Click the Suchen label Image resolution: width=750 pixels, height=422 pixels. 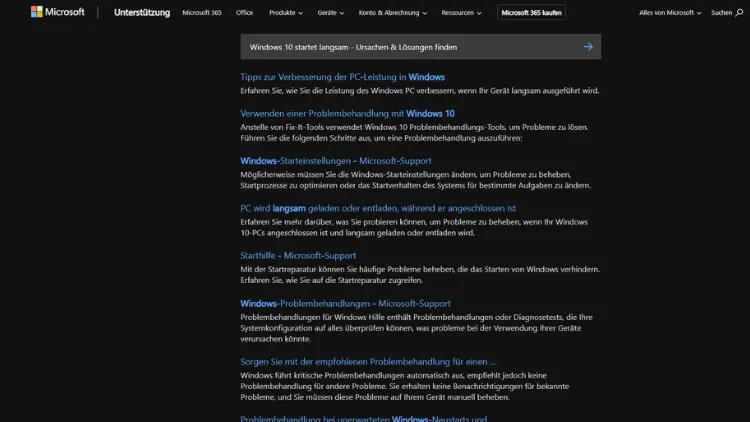721,12
